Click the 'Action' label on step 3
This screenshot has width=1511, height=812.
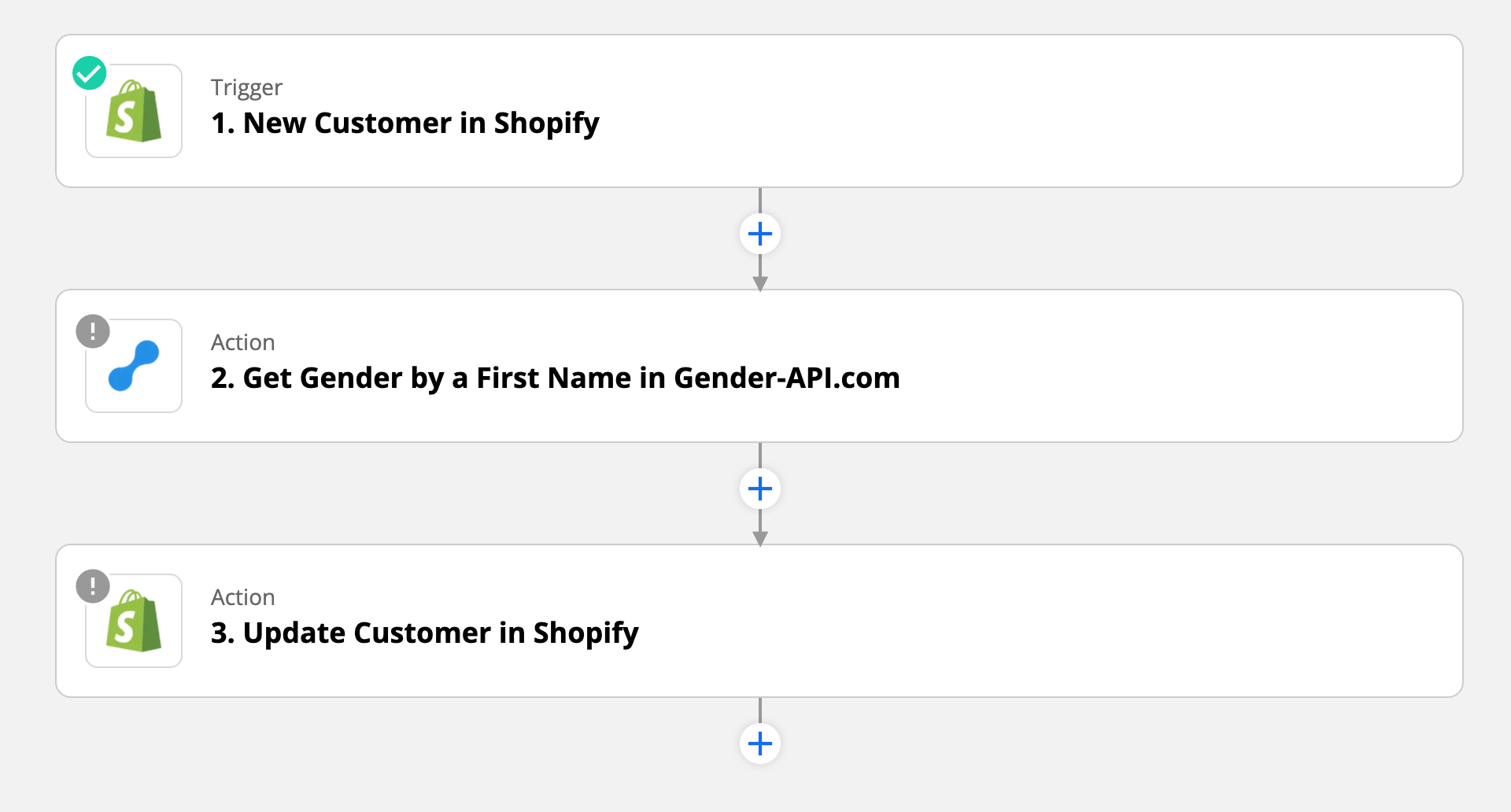coord(242,597)
